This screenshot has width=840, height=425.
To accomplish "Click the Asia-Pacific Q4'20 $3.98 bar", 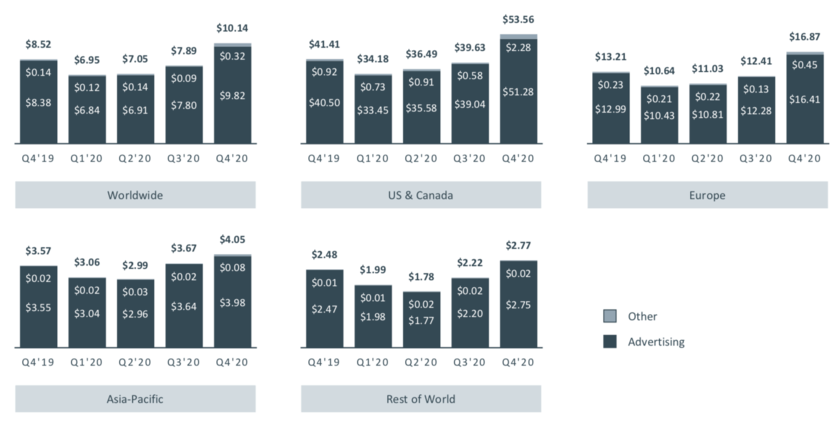I will pyautogui.click(x=232, y=302).
